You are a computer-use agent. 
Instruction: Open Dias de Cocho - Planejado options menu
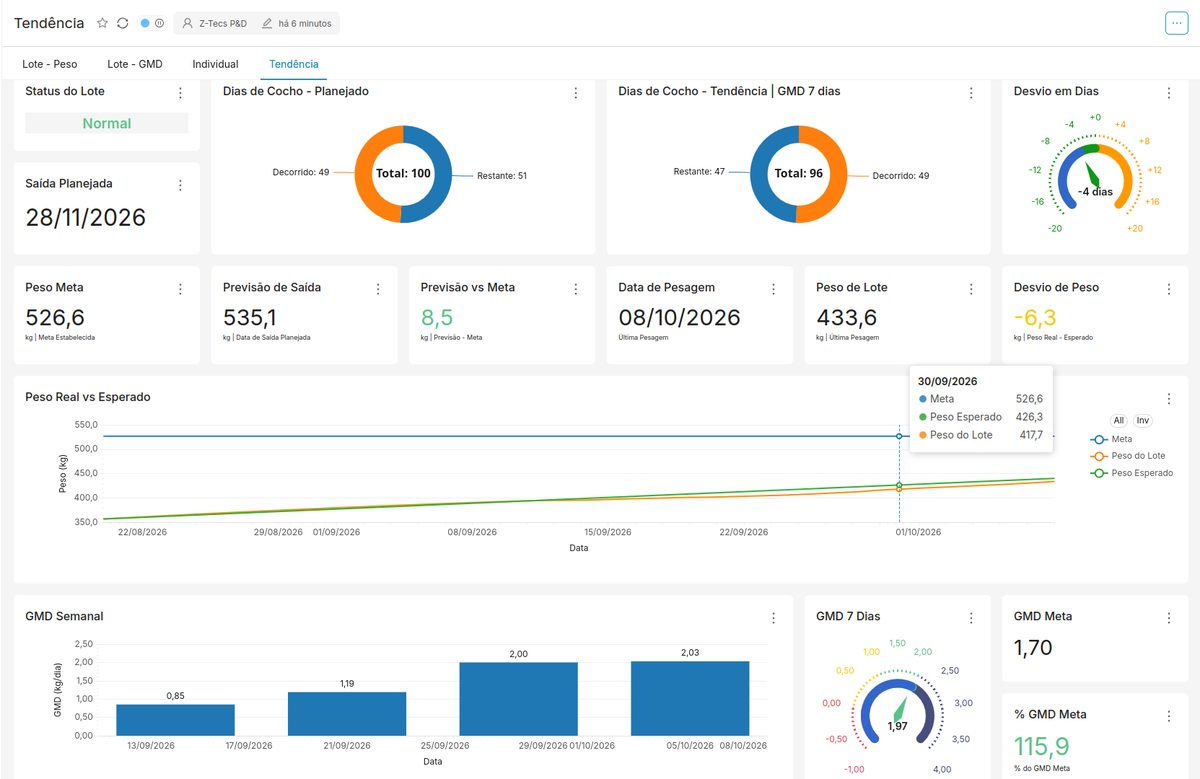click(576, 93)
